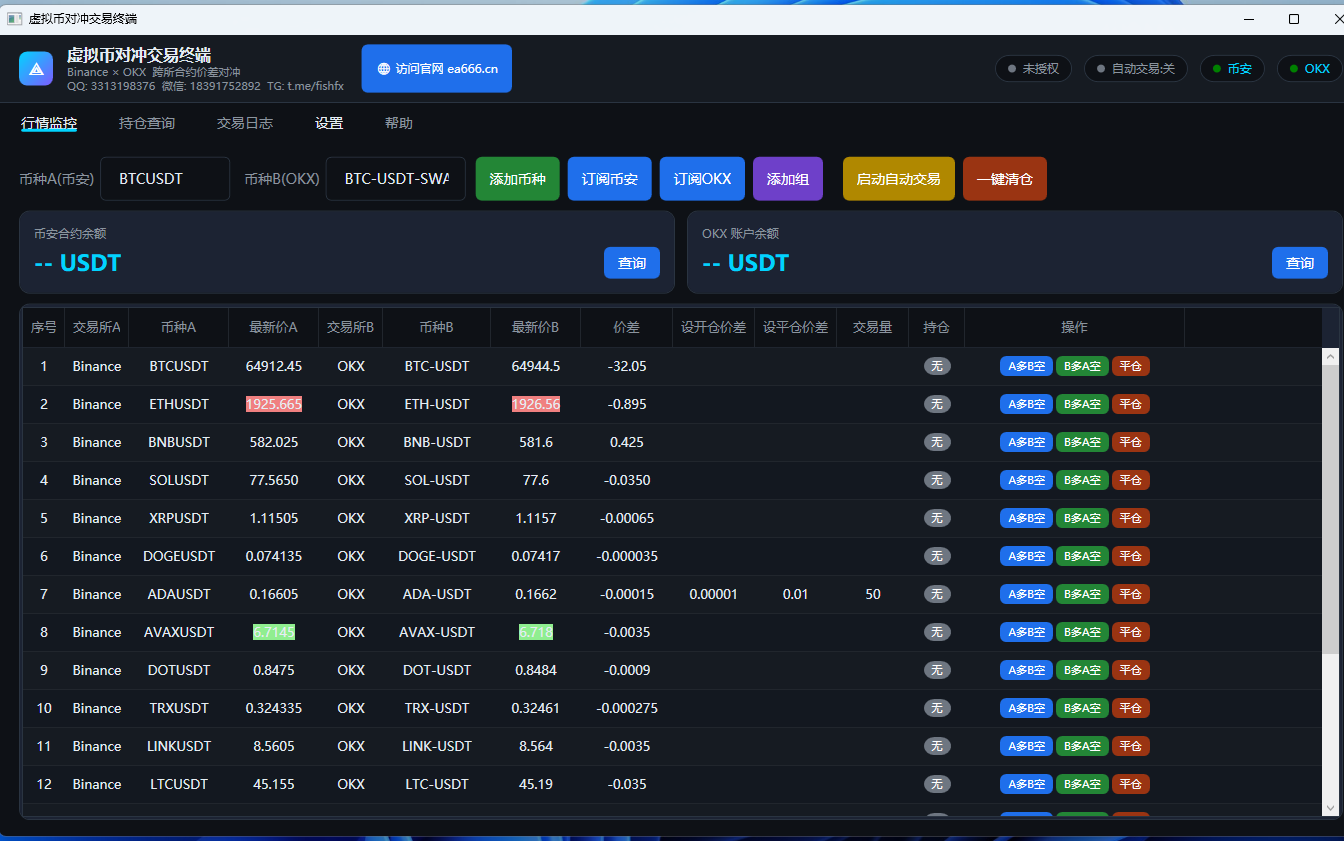
Task: Select the ADAUSDT 设开仓价差 cell 0.00001
Action: coord(713,594)
